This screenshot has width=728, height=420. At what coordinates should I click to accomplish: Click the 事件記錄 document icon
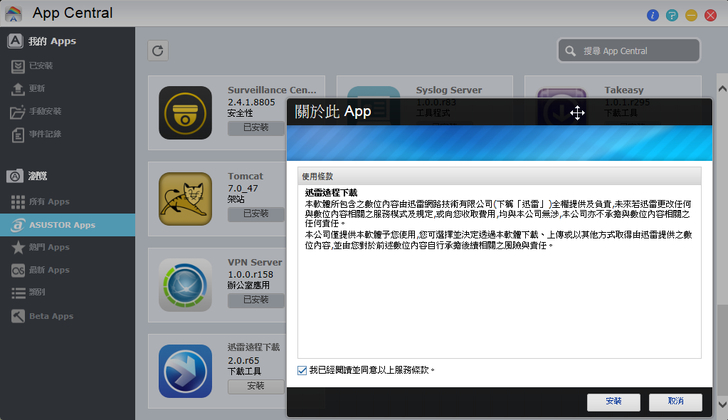18,135
